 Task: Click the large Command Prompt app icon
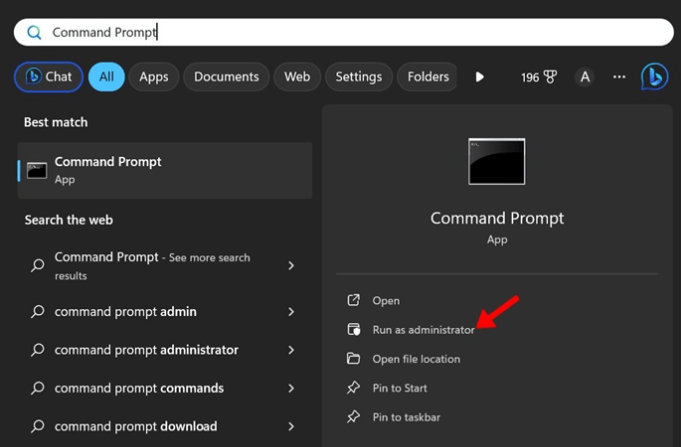(496, 161)
